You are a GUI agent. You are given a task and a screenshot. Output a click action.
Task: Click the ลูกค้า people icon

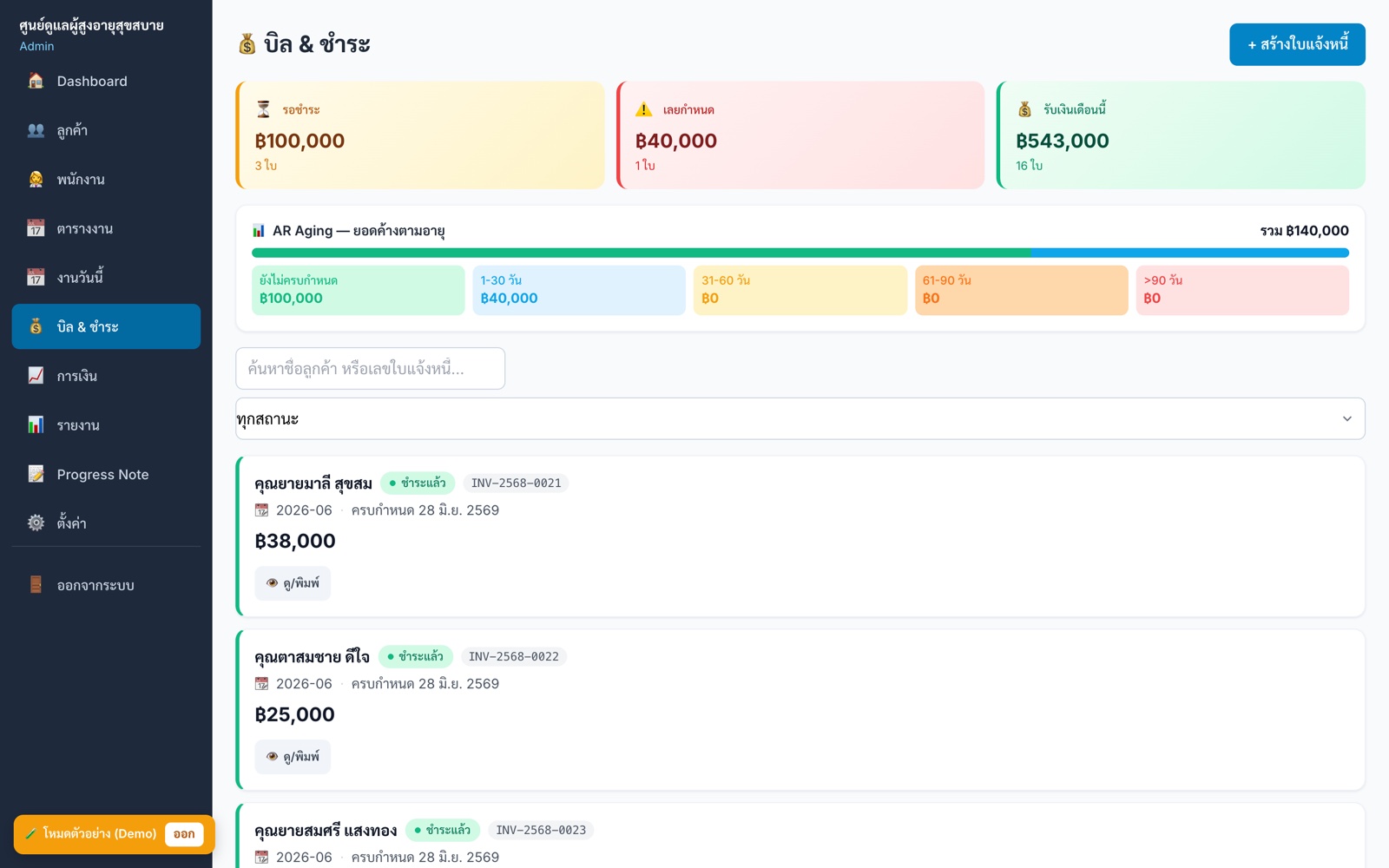[x=36, y=130]
